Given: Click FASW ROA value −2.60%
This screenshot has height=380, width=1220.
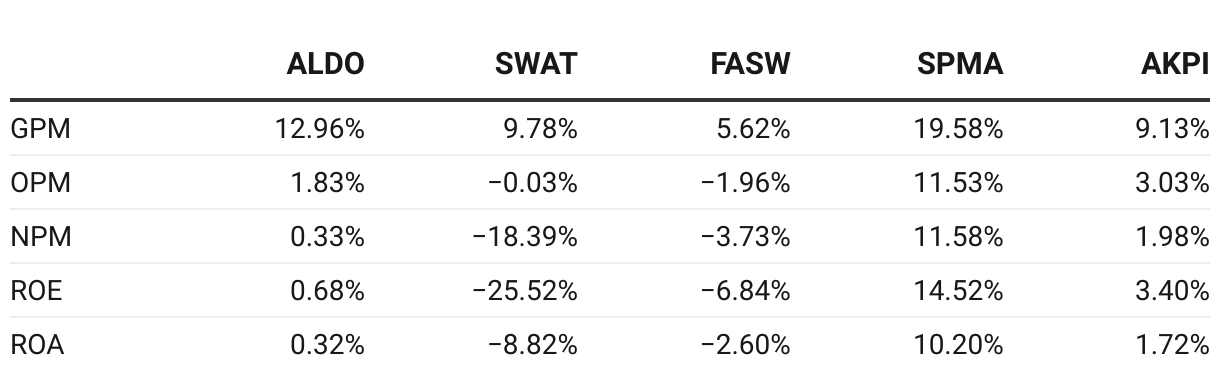Looking at the screenshot, I should pyautogui.click(x=745, y=345).
